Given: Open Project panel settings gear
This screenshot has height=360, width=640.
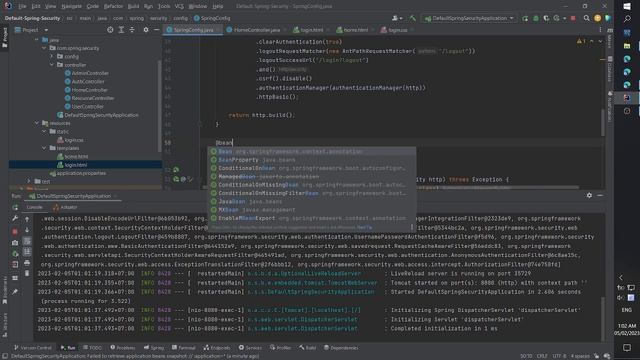Looking at the screenshot, I should click(146, 30).
